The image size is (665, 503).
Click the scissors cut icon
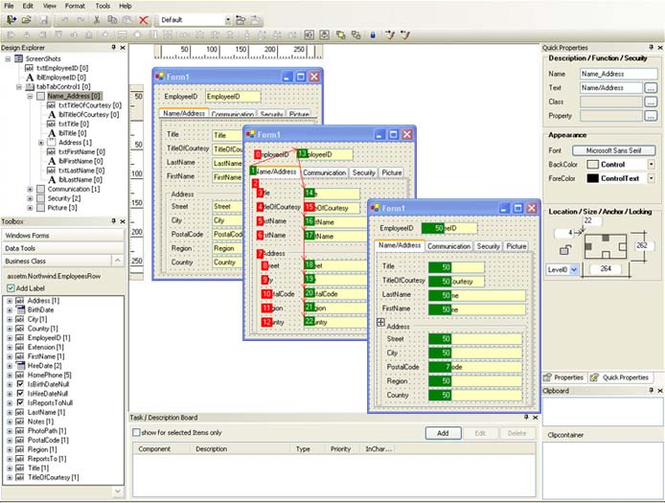click(97, 20)
